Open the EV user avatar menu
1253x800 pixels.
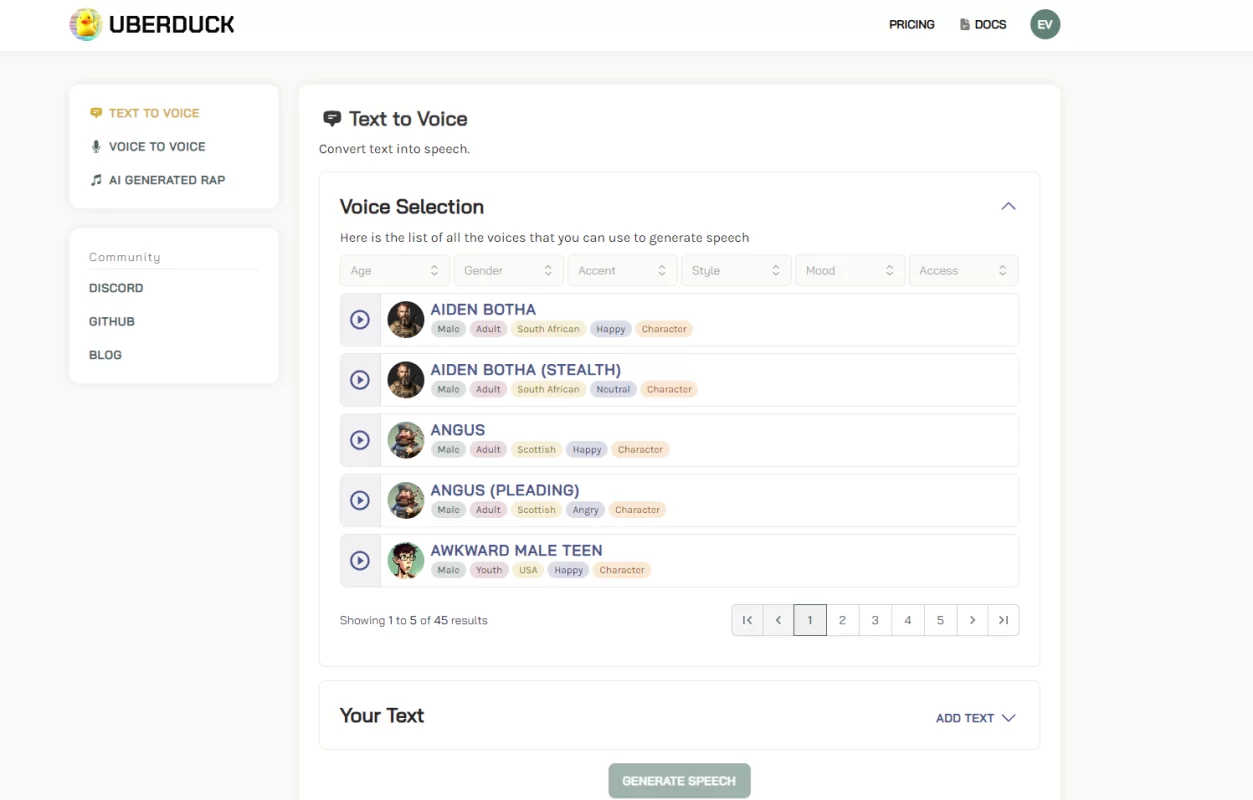pos(1045,25)
